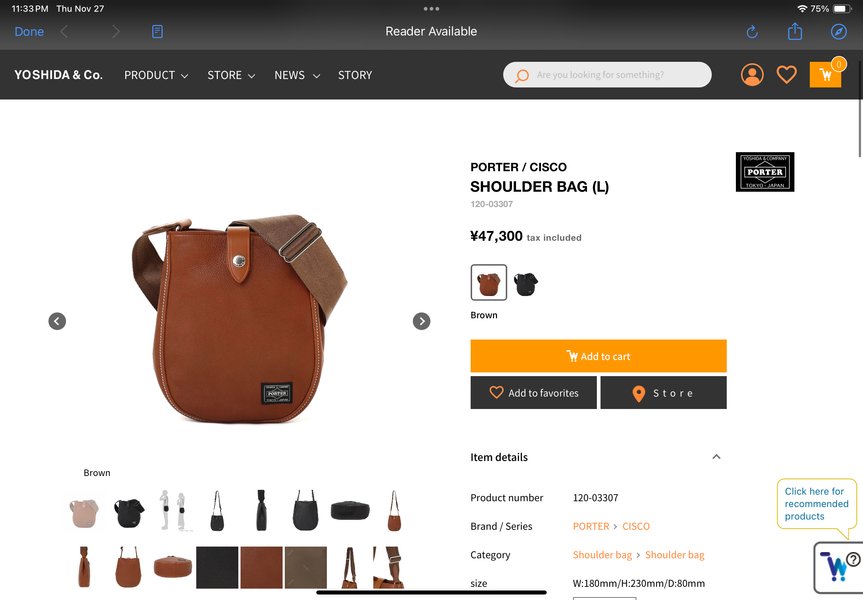Open the STORY menu item
This screenshot has width=863, height=600.
(x=355, y=75)
